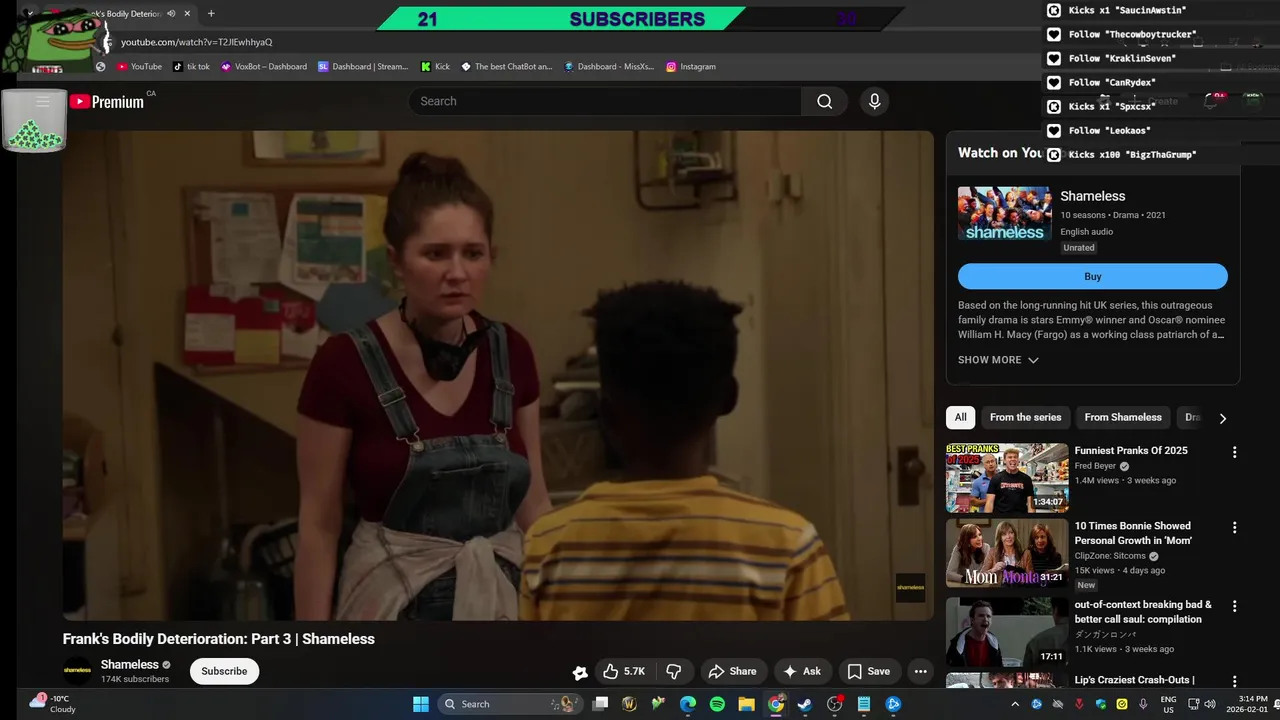Open Steam from the taskbar
This screenshot has height=720, width=1280.
point(805,704)
